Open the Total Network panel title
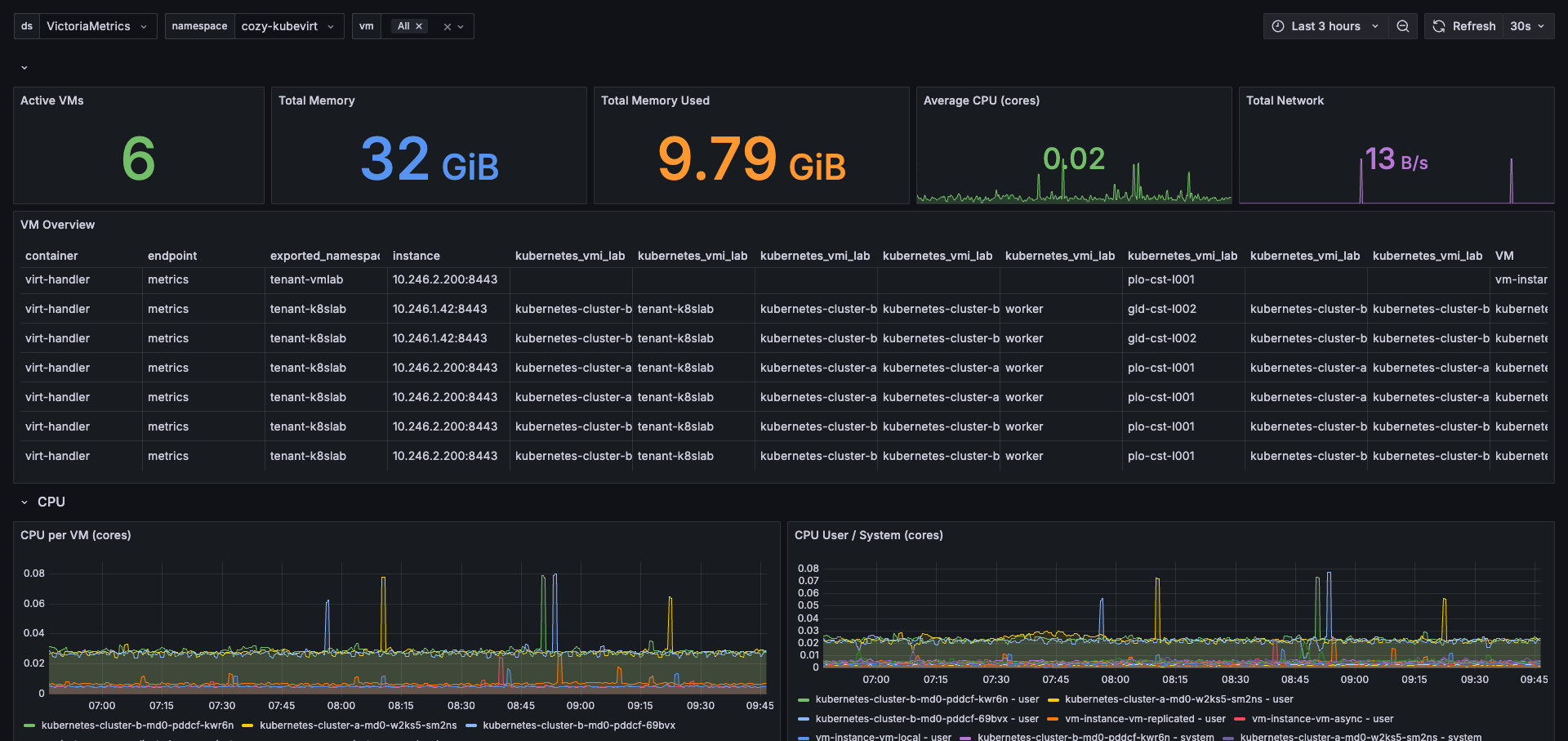1568x741 pixels. click(x=1285, y=100)
